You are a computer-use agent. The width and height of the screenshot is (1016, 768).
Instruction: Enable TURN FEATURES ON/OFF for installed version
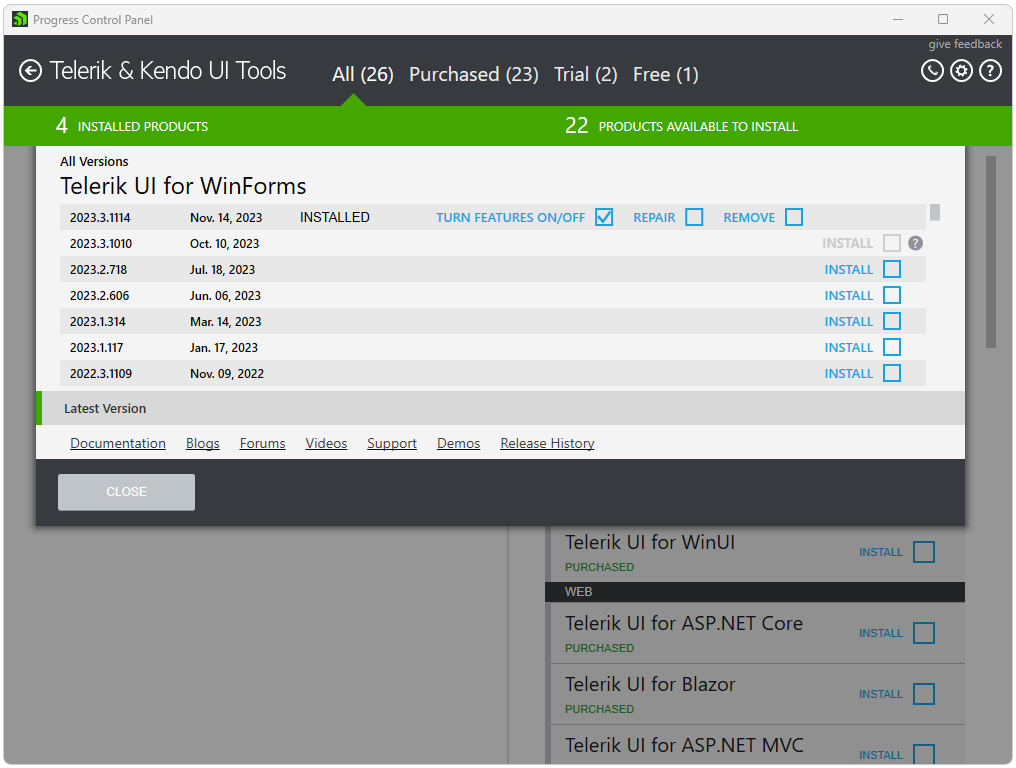click(604, 216)
